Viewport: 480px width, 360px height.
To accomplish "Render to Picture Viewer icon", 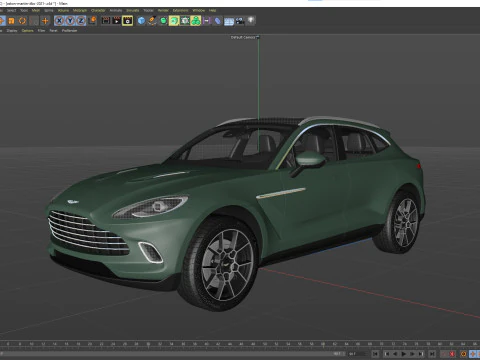I will click(117, 21).
